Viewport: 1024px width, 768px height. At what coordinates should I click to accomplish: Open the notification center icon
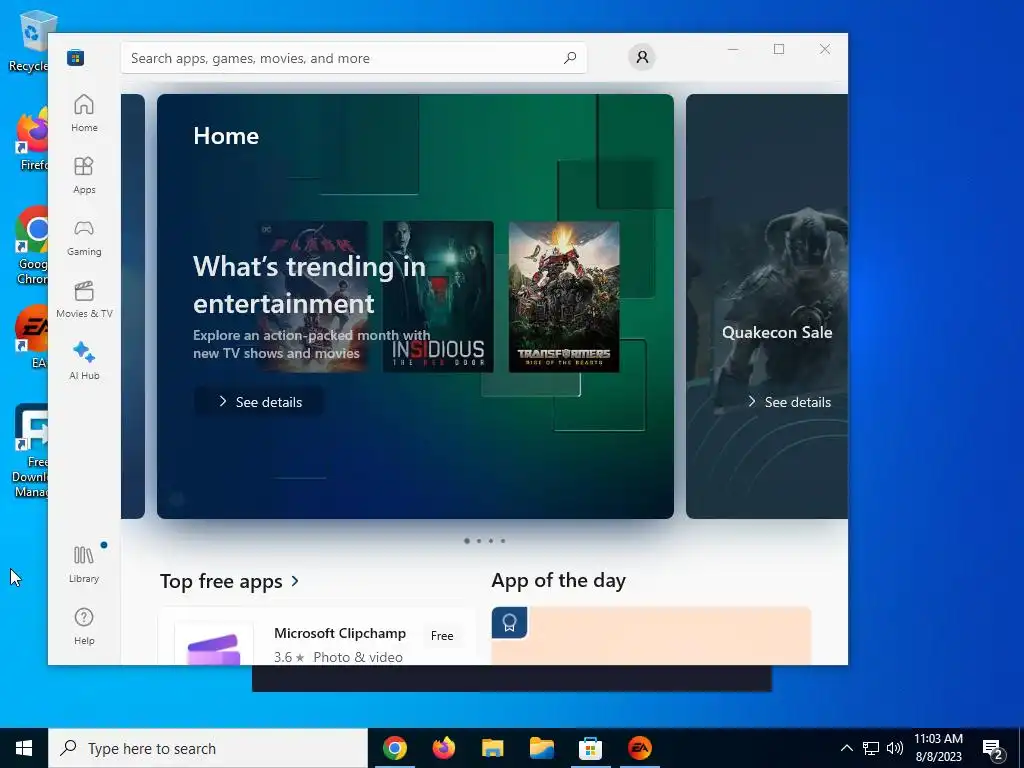pyautogui.click(x=993, y=750)
